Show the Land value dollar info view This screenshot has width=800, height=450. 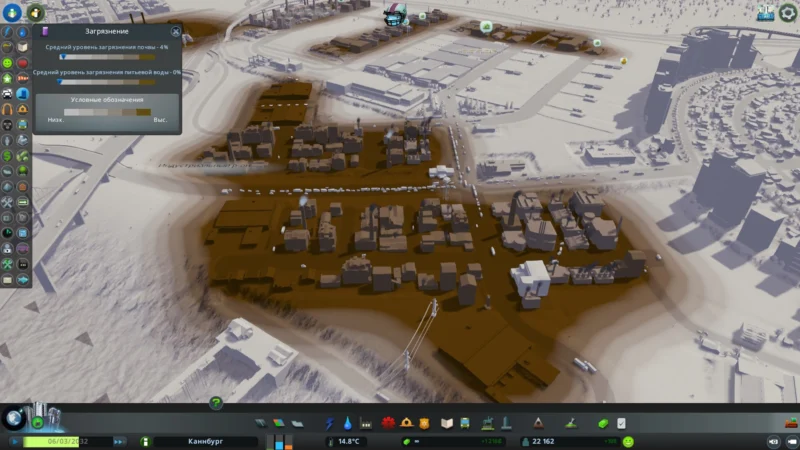point(7,156)
